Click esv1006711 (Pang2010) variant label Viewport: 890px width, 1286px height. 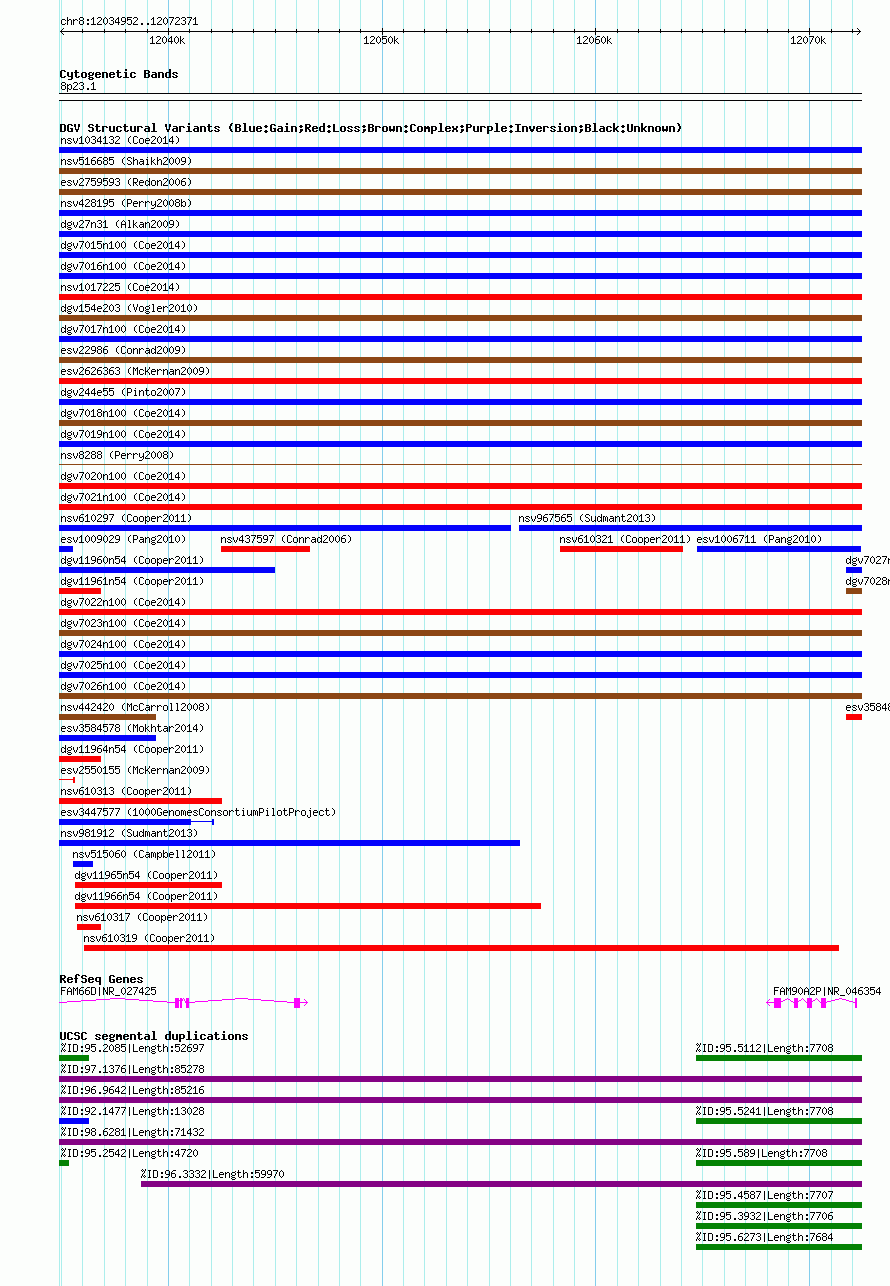[x=760, y=539]
